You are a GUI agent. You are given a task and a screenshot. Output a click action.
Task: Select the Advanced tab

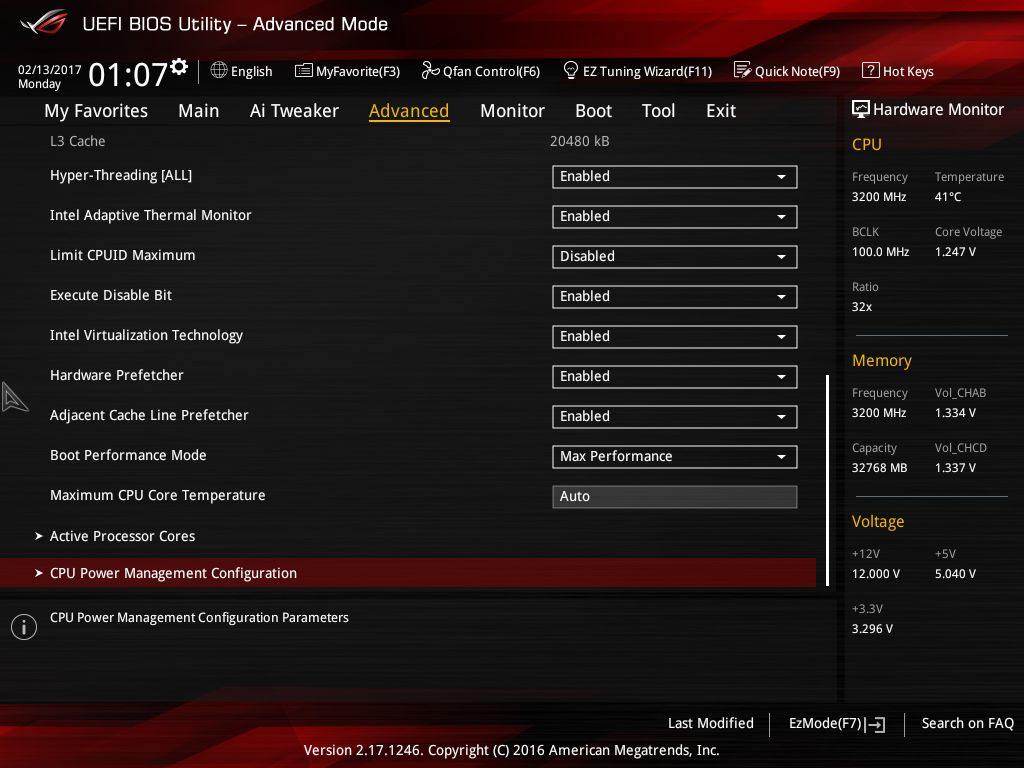coord(409,111)
